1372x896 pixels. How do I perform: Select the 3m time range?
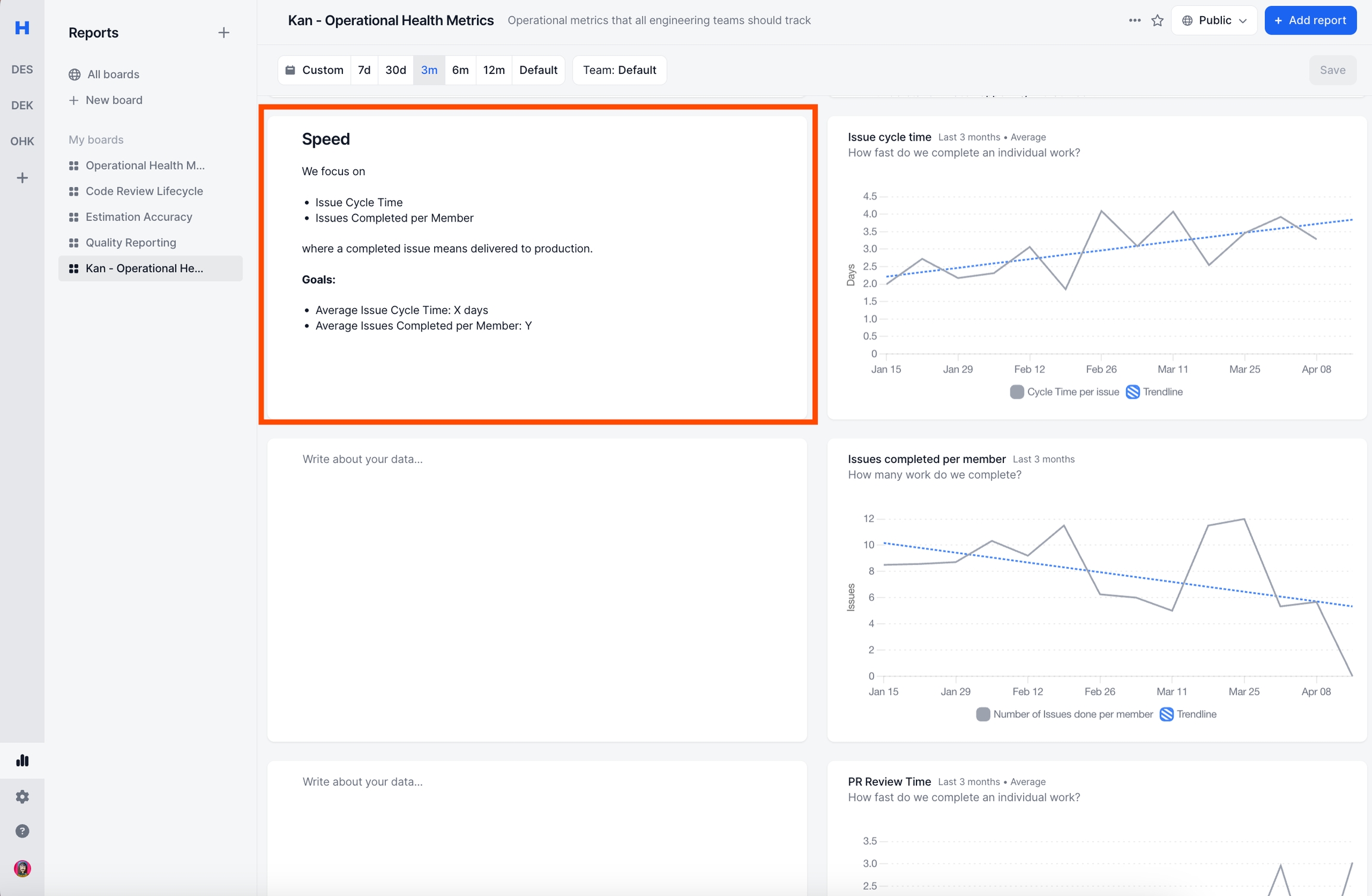(x=429, y=70)
